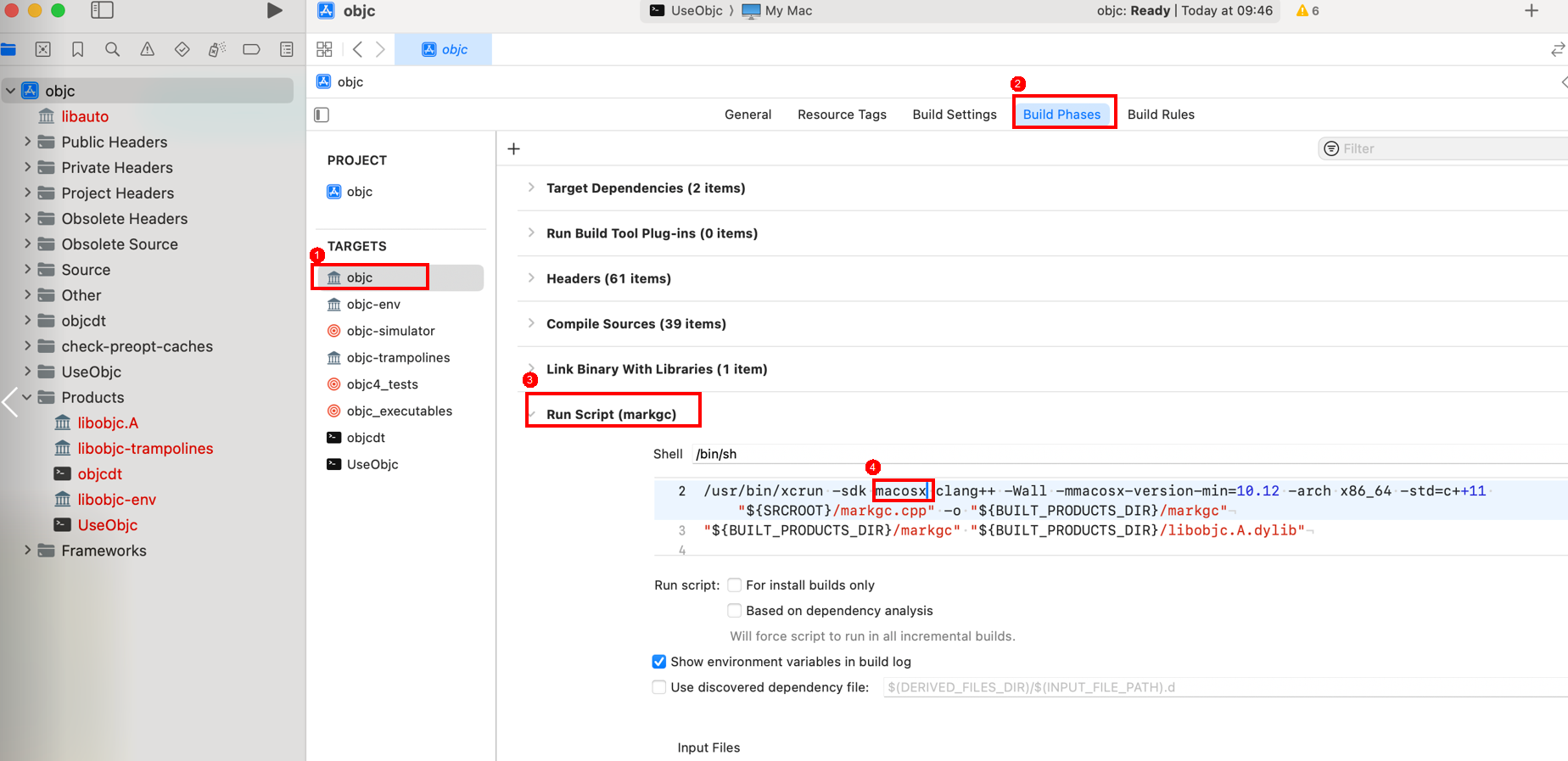1568x761 pixels.
Task: Toggle the project and targets list sidebar
Action: point(322,115)
